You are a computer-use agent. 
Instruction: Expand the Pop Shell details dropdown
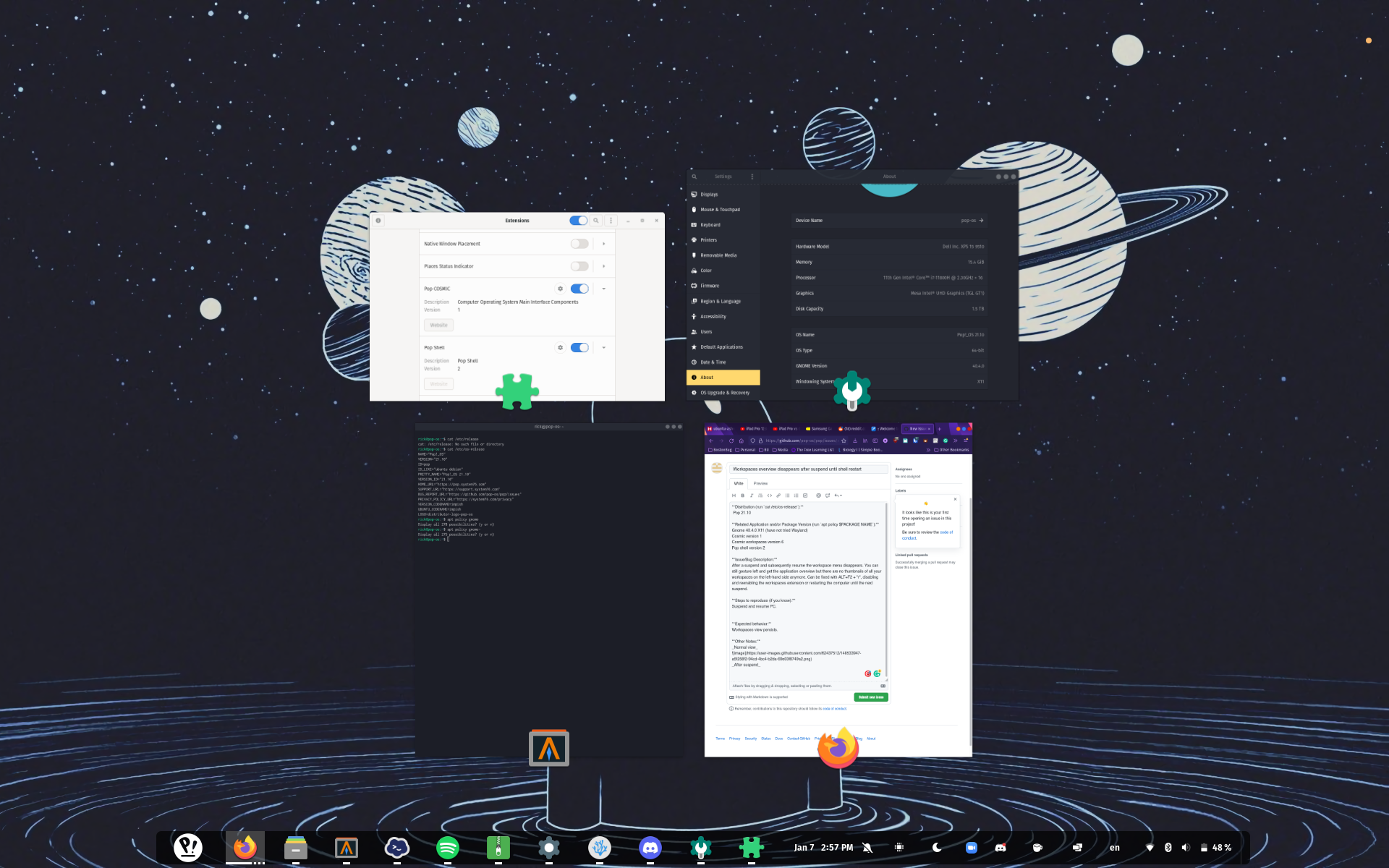coord(603,347)
